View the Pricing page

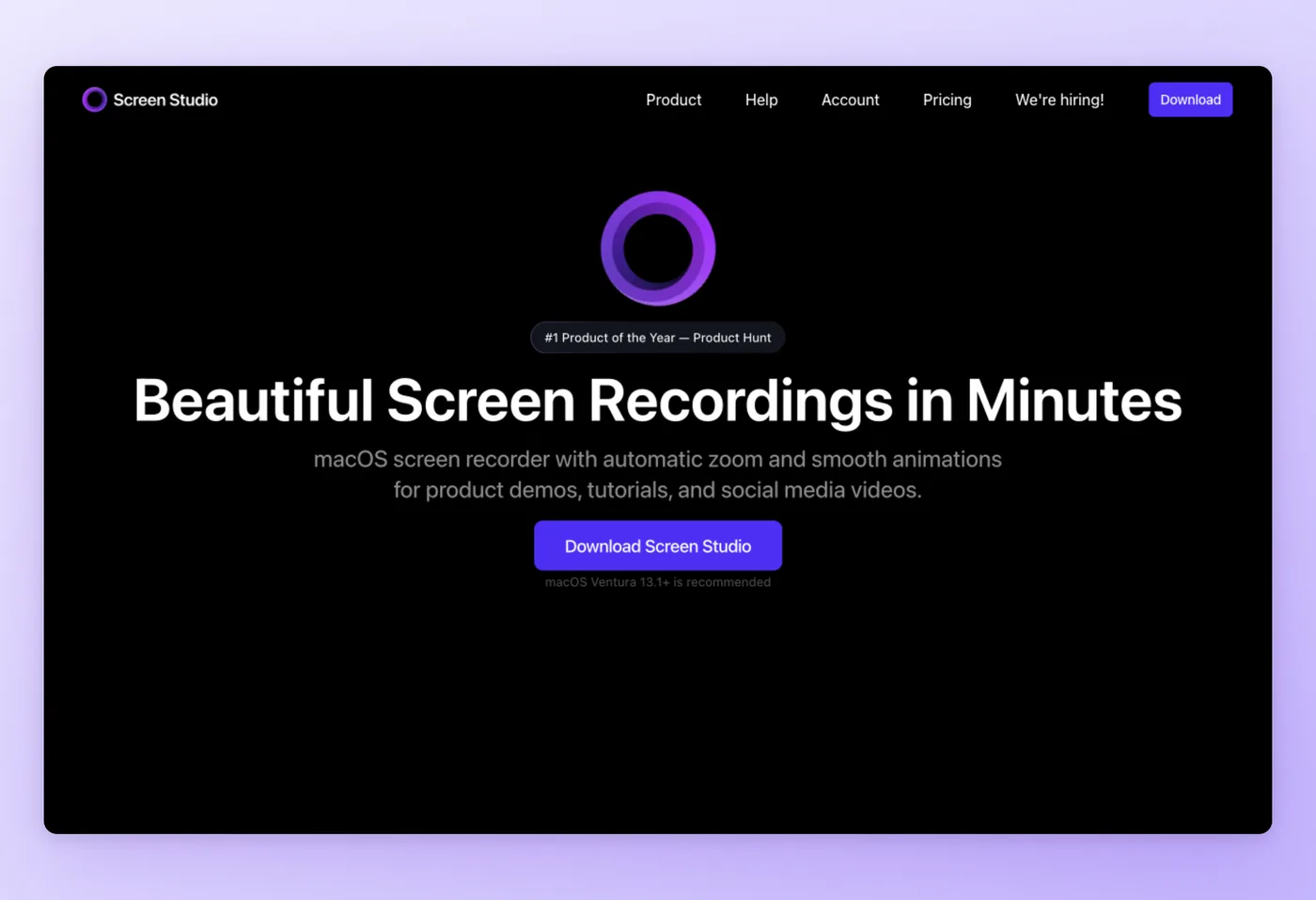[x=948, y=100]
